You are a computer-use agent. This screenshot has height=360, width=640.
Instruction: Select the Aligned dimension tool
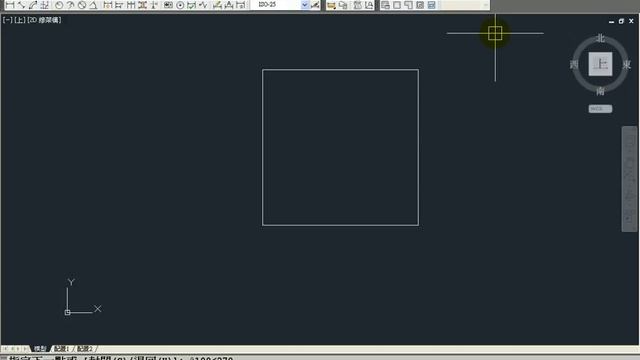pos(21,5)
